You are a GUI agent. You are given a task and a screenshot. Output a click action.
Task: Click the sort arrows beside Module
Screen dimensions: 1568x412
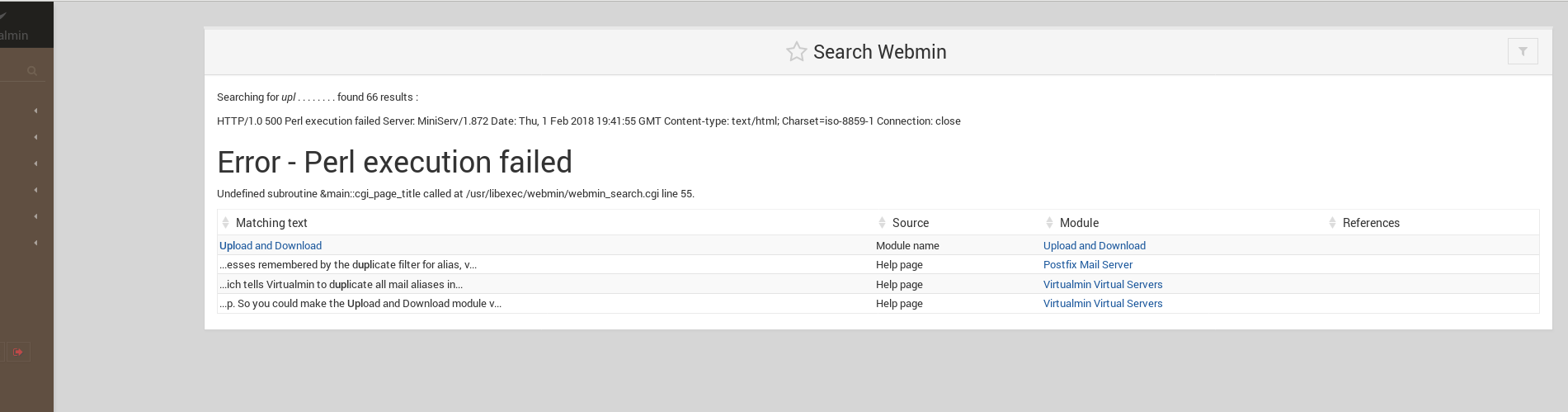pyautogui.click(x=1049, y=223)
